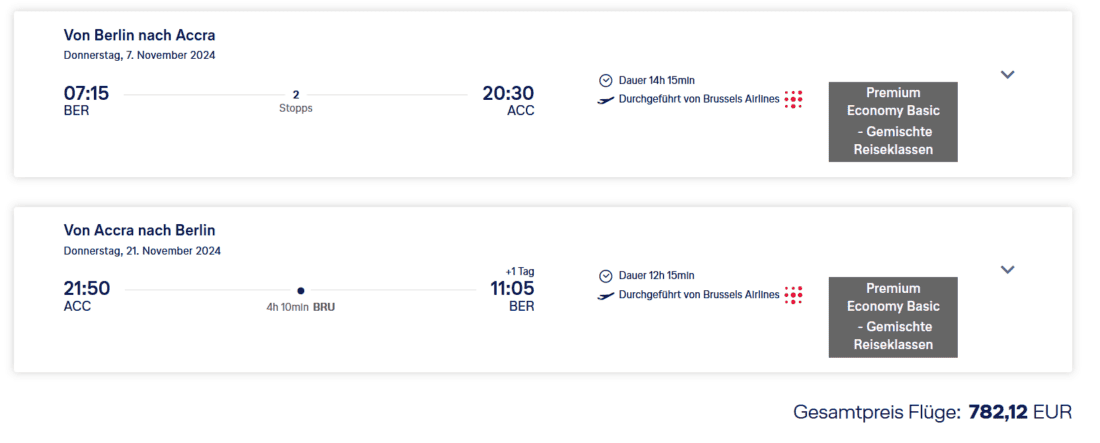The width and height of the screenshot is (1100, 443).
Task: Click the return Brussels Airlines red dots logo
Action: [793, 295]
